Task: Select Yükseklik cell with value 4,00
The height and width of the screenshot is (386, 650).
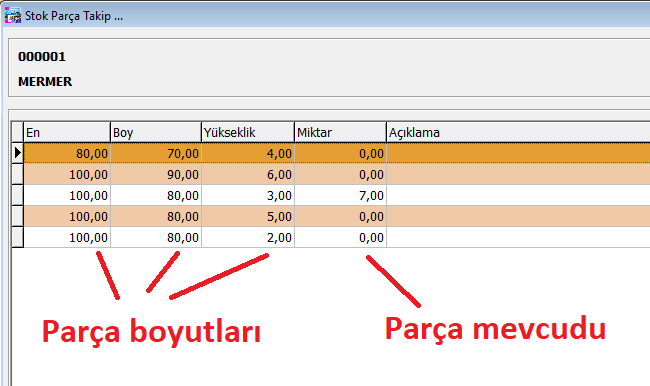Action: (x=248, y=153)
